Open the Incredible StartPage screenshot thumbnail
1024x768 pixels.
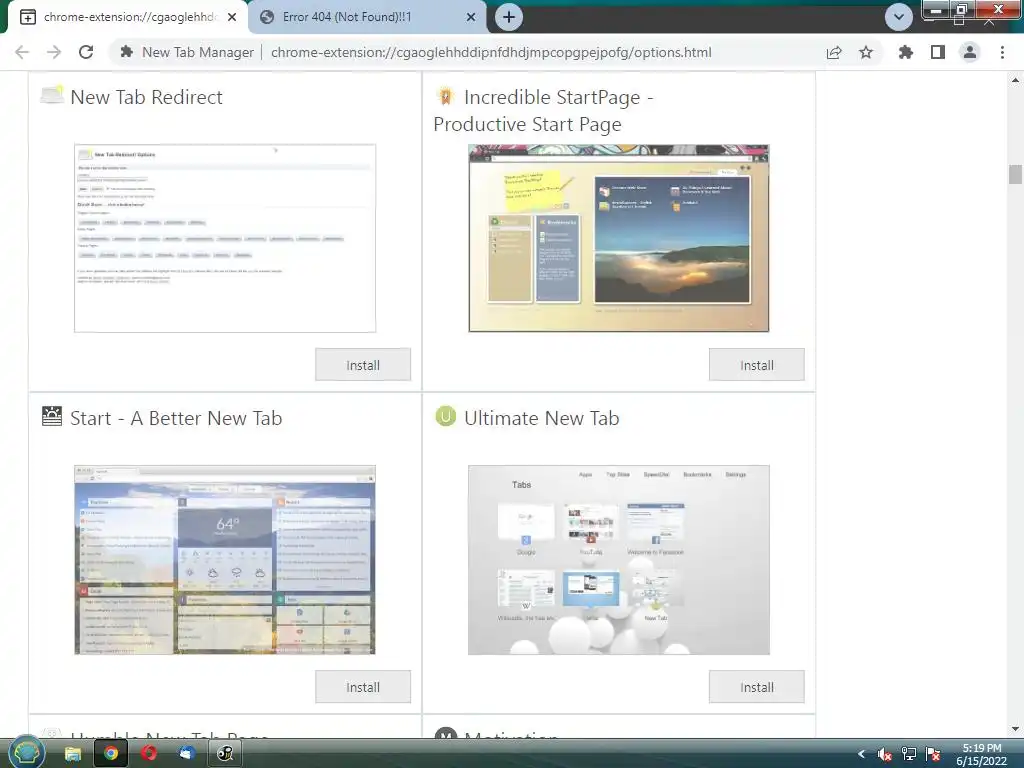[618, 238]
